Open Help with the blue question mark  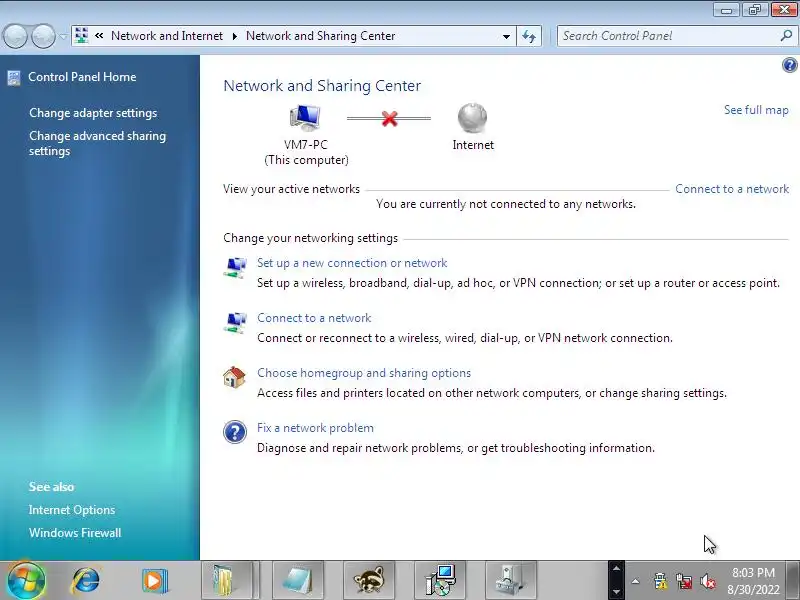pyautogui.click(x=789, y=65)
